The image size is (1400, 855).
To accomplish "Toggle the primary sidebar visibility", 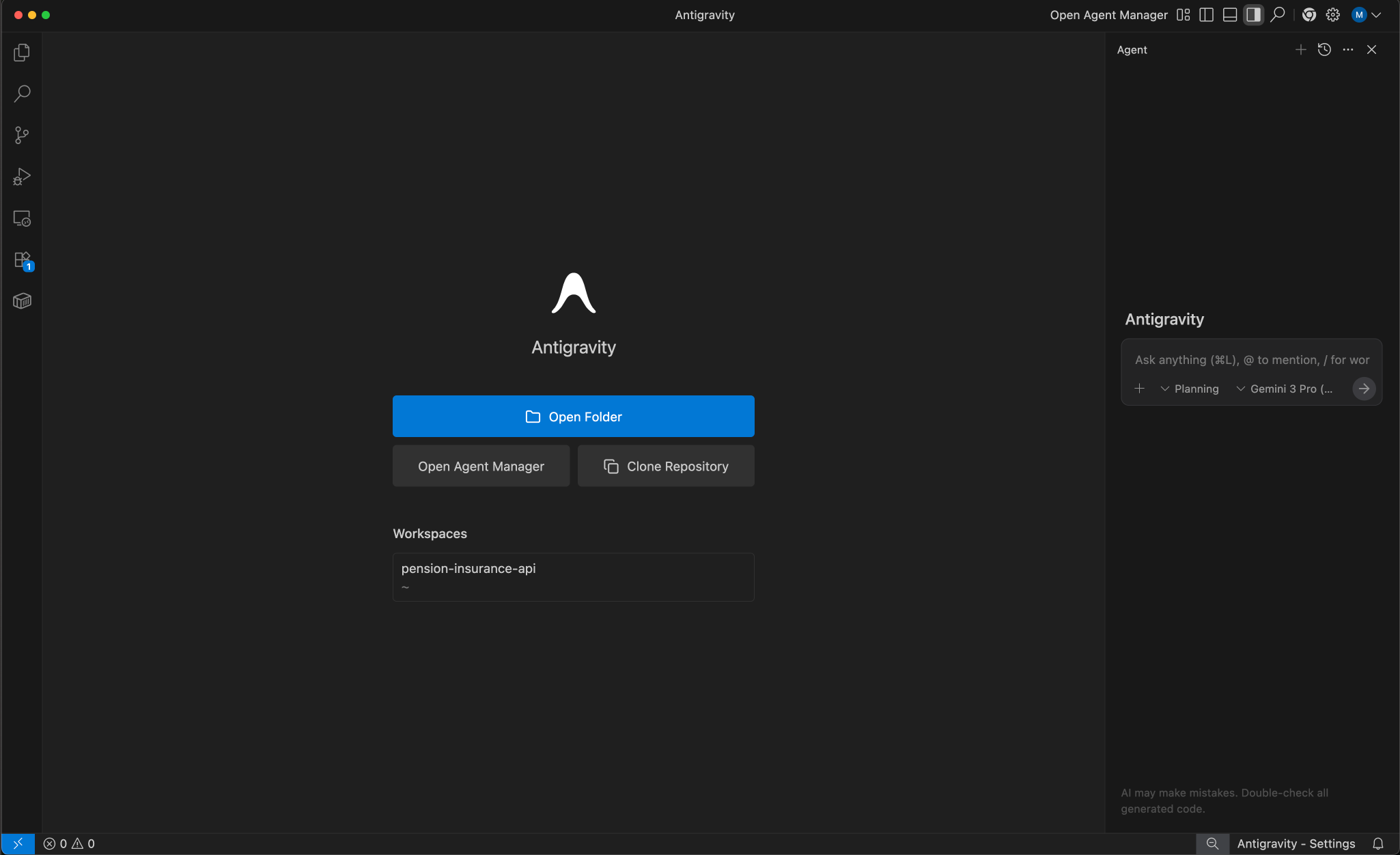I will [1207, 15].
